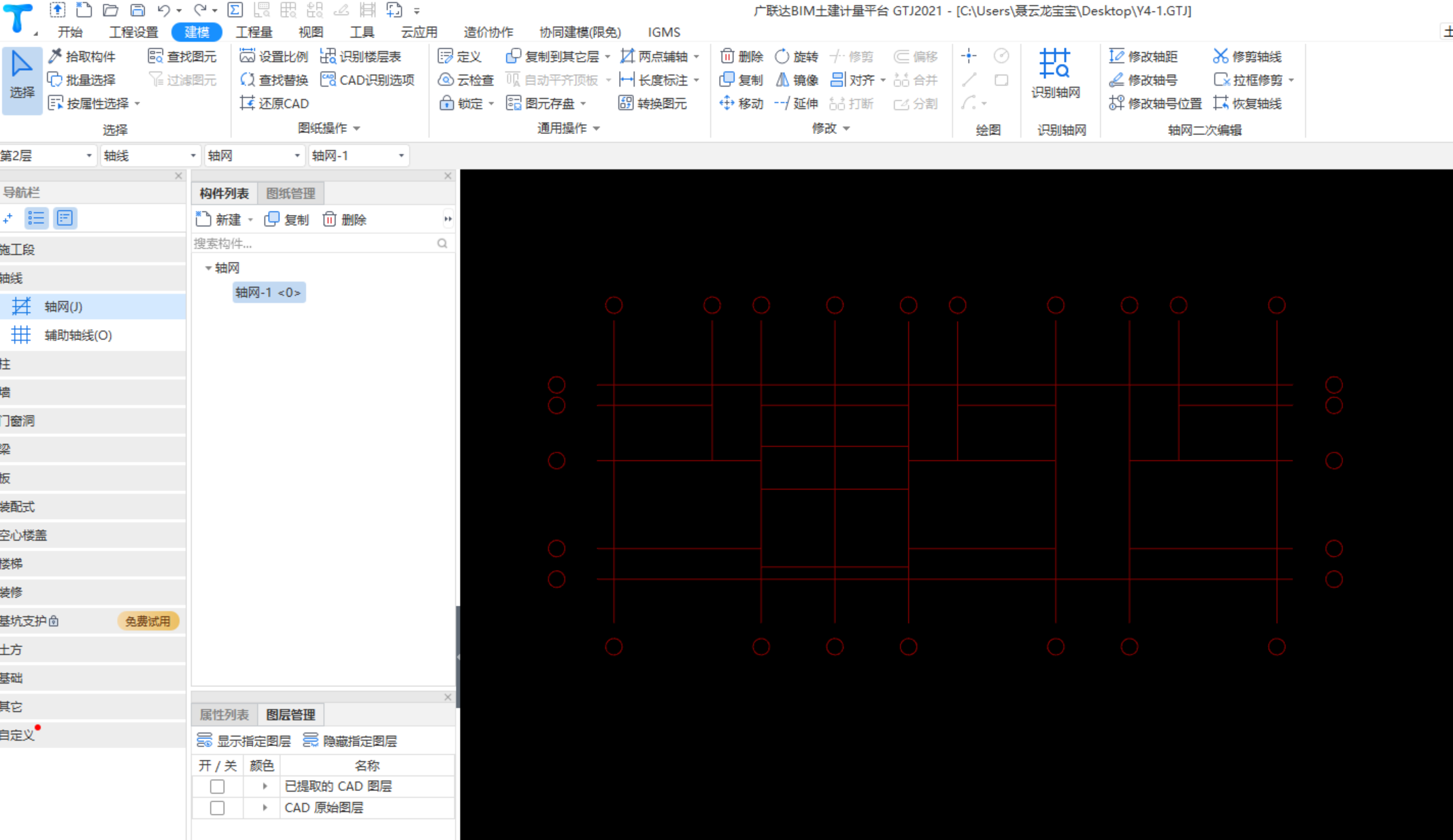Image resolution: width=1453 pixels, height=840 pixels.
Task: Open the 工程量 ribbon tab
Action: [x=254, y=32]
